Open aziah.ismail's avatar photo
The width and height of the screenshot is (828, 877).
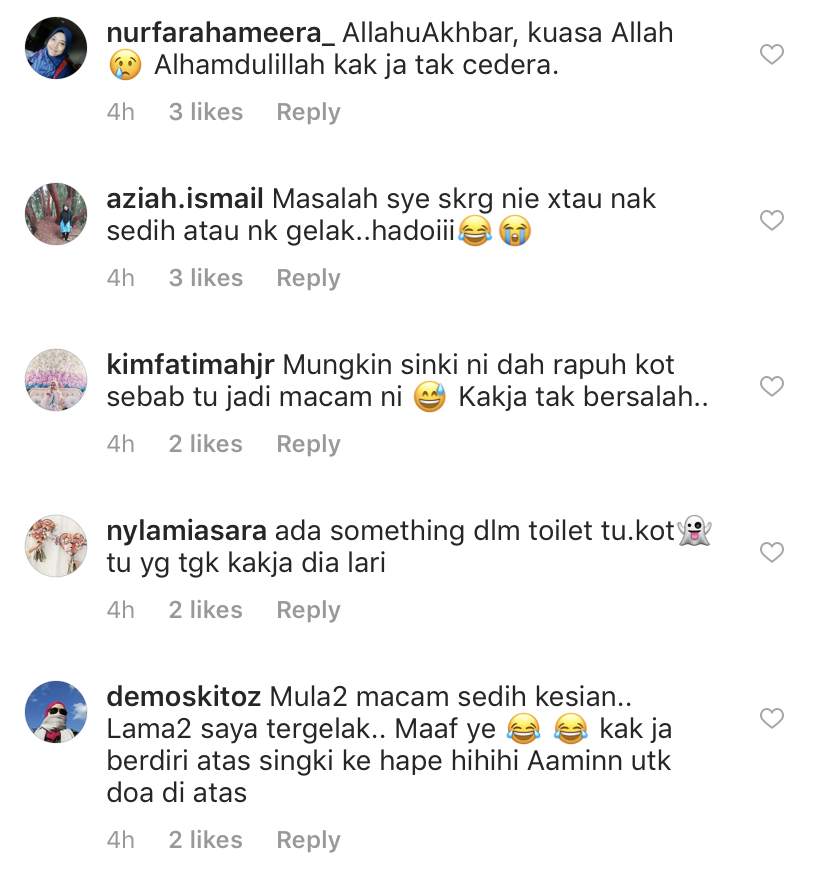pyautogui.click(x=56, y=214)
